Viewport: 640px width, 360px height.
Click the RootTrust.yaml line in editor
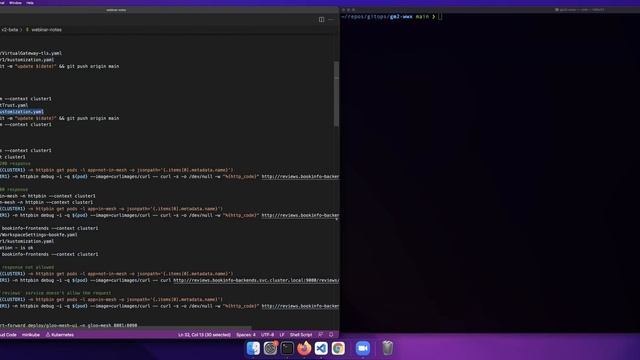[14, 105]
